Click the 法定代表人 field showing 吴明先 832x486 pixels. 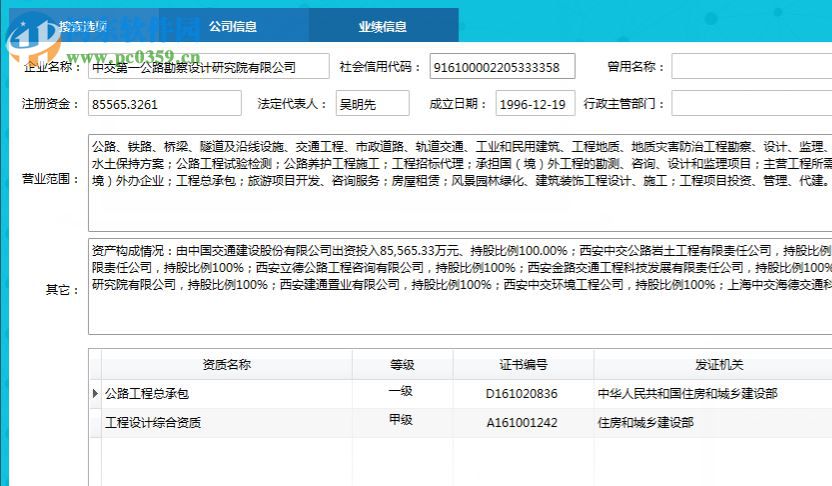coord(372,103)
